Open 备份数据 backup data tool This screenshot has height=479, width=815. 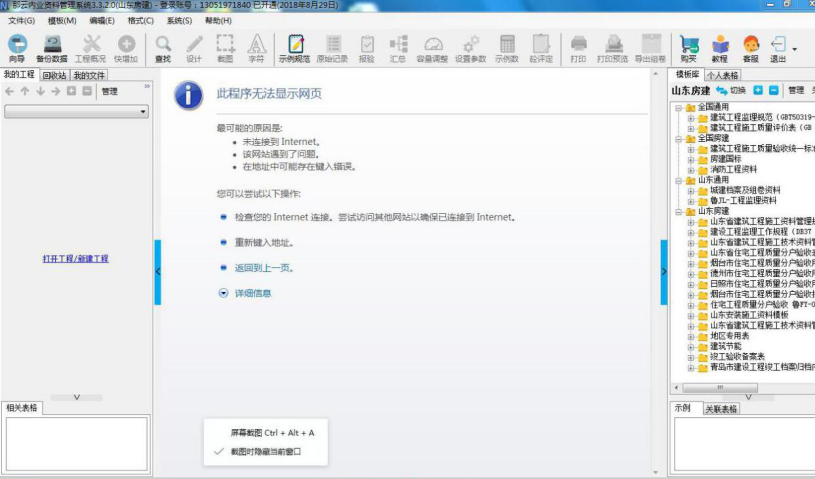point(52,47)
